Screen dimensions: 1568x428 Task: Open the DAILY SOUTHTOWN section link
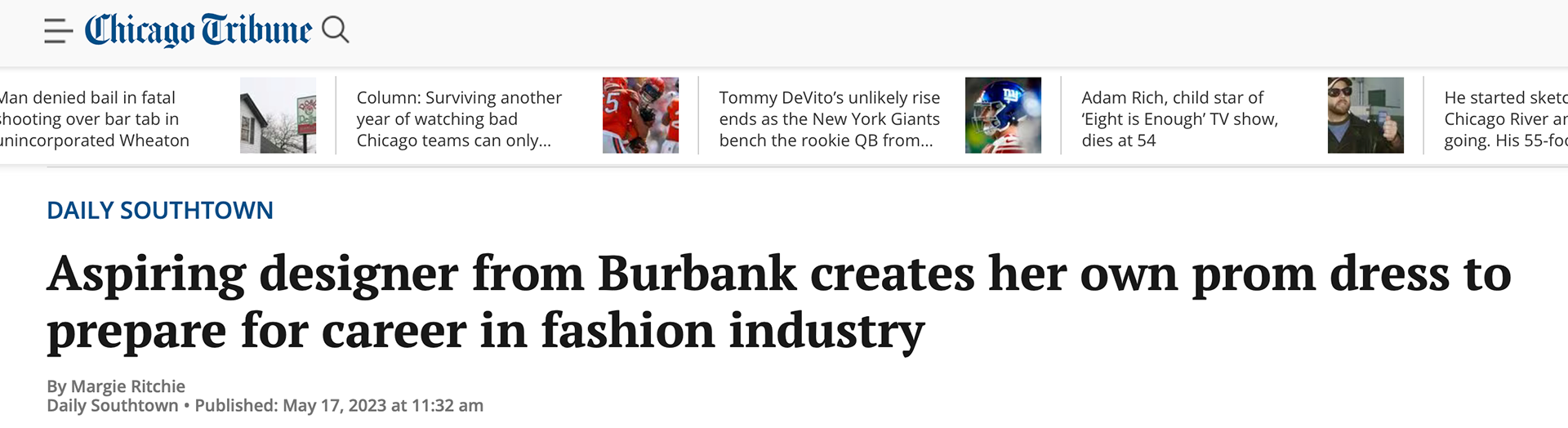click(160, 211)
